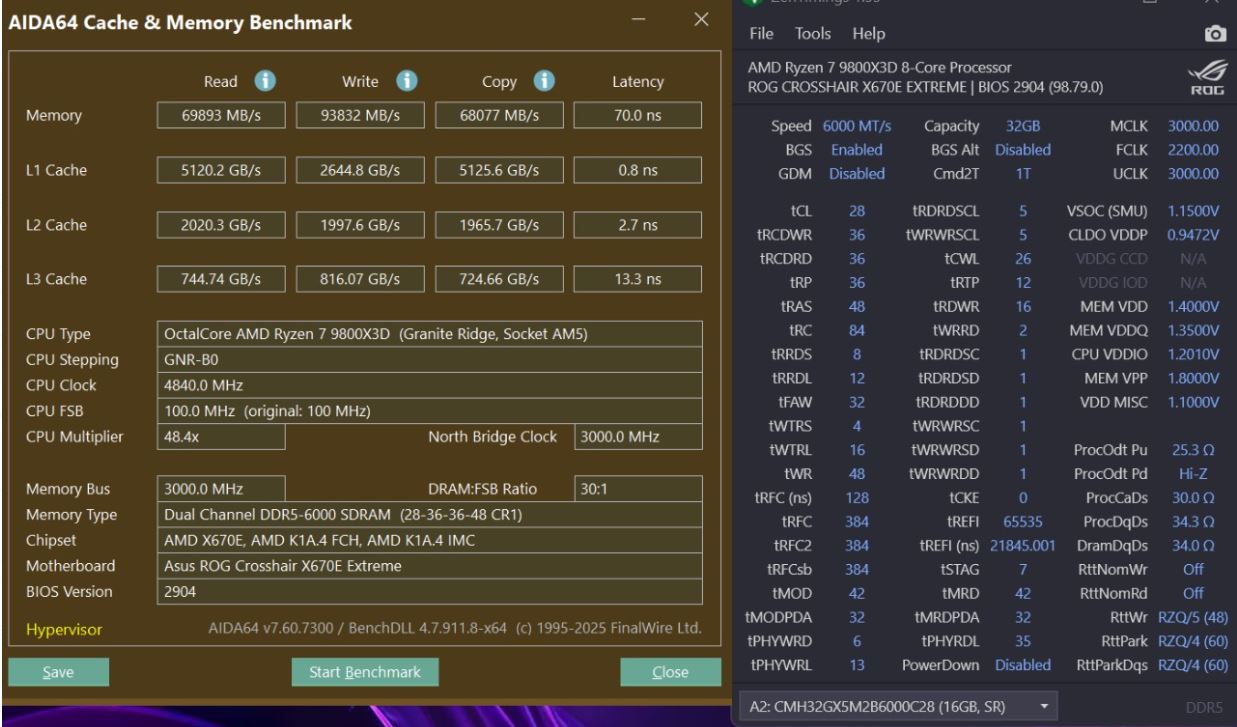1237x727 pixels.
Task: Open the Help menu in ZenTimings
Action: coord(869,35)
